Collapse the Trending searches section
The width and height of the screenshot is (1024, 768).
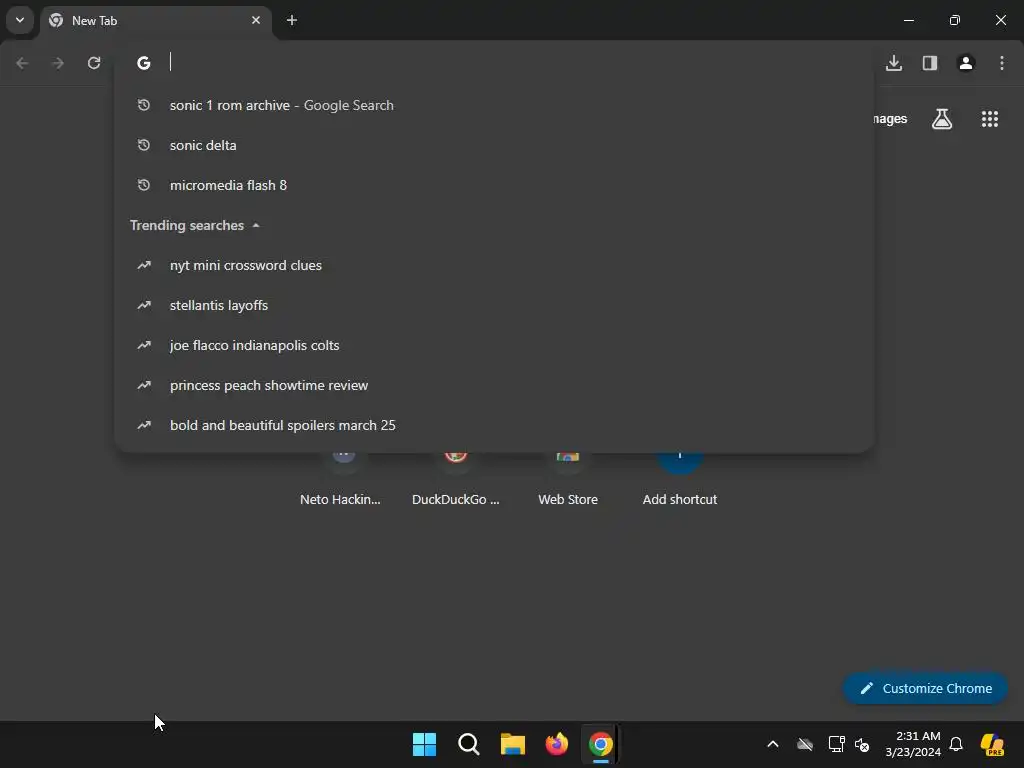click(194, 225)
